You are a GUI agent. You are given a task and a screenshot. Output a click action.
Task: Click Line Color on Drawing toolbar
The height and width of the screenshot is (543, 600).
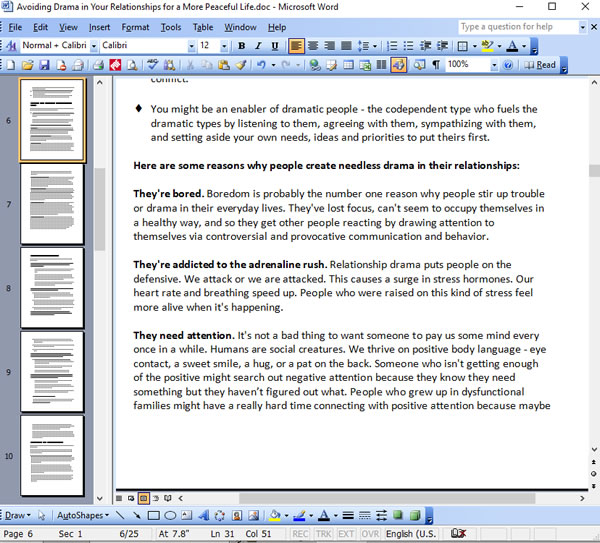pyautogui.click(x=299, y=515)
